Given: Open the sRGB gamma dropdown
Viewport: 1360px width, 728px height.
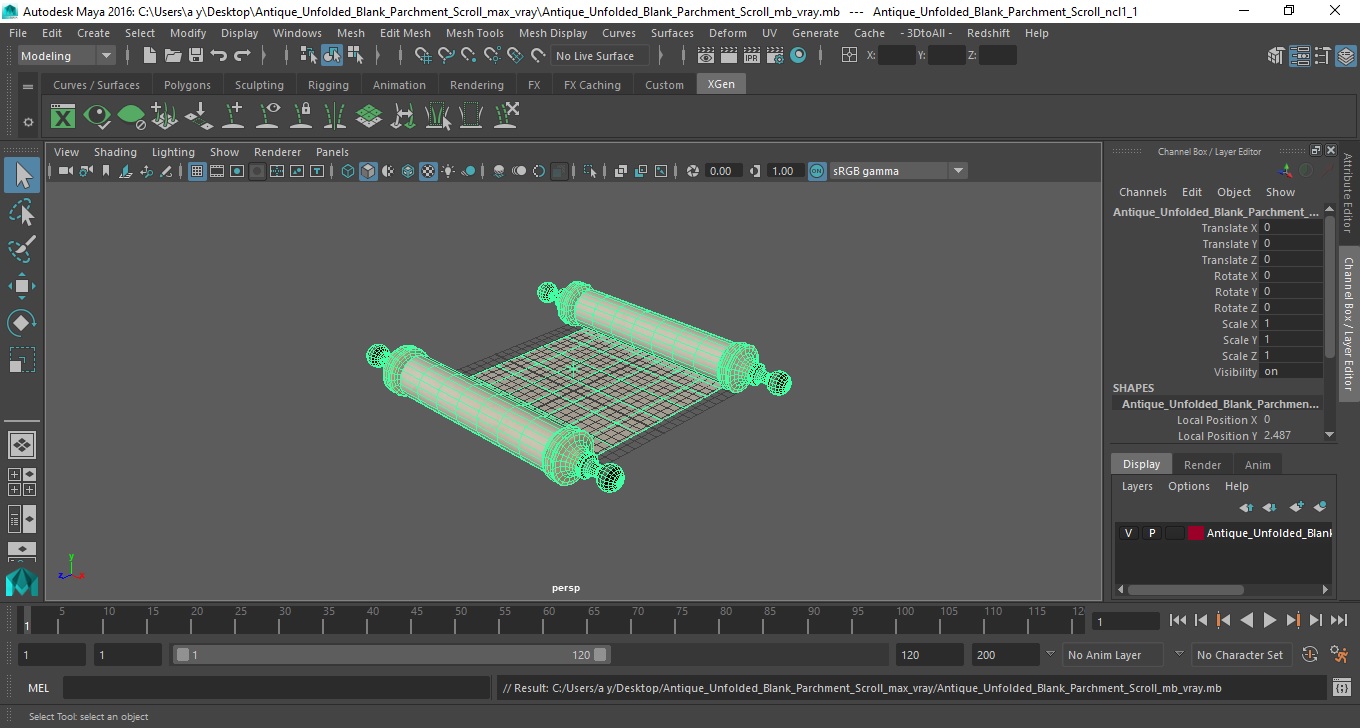Looking at the screenshot, I should 898,171.
